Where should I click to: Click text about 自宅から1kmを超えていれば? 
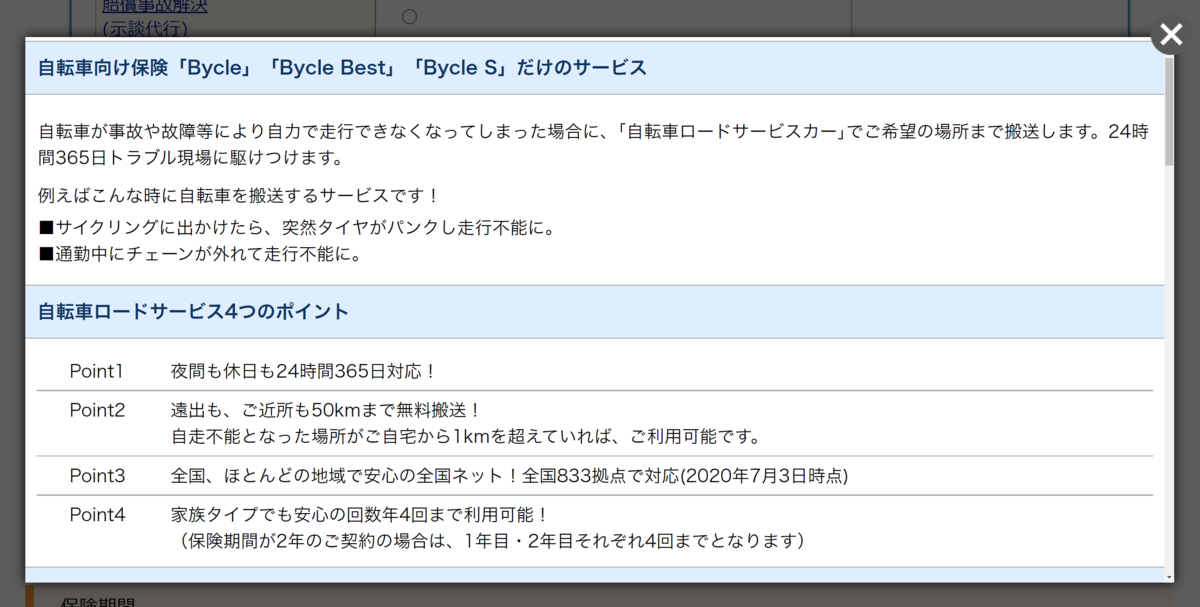coord(467,436)
